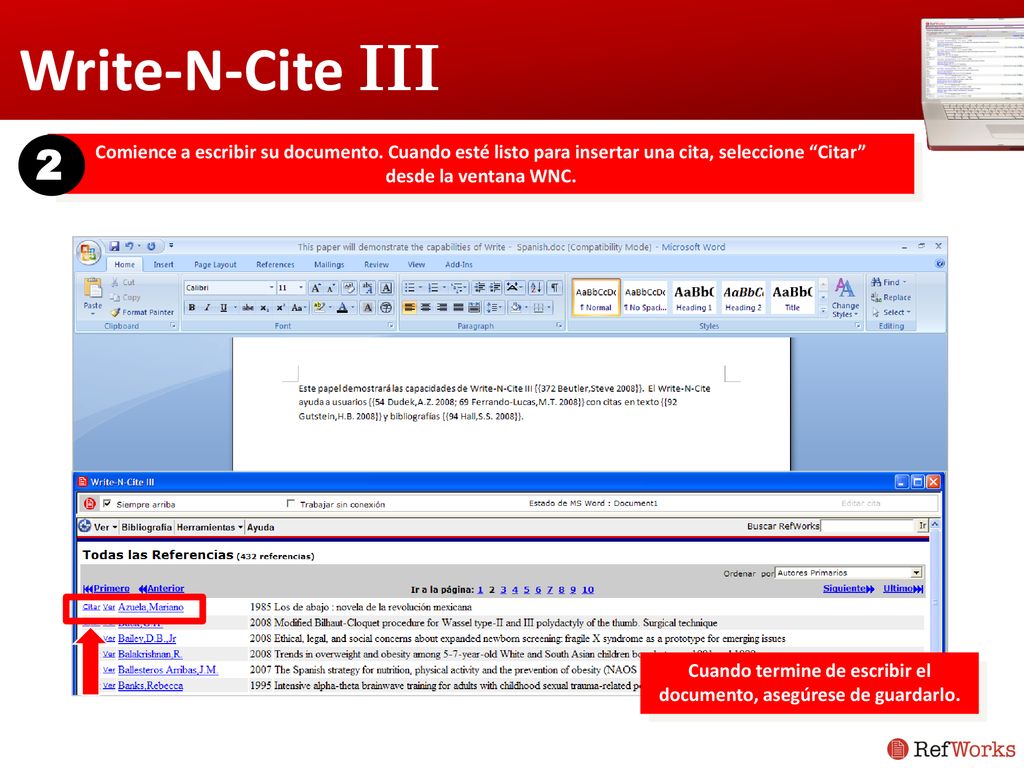Underline the selected text

223,308
